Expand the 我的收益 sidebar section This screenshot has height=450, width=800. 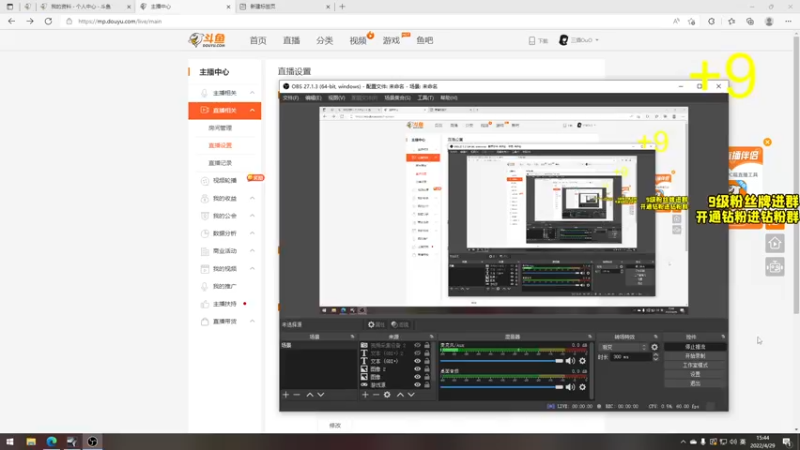click(x=252, y=198)
